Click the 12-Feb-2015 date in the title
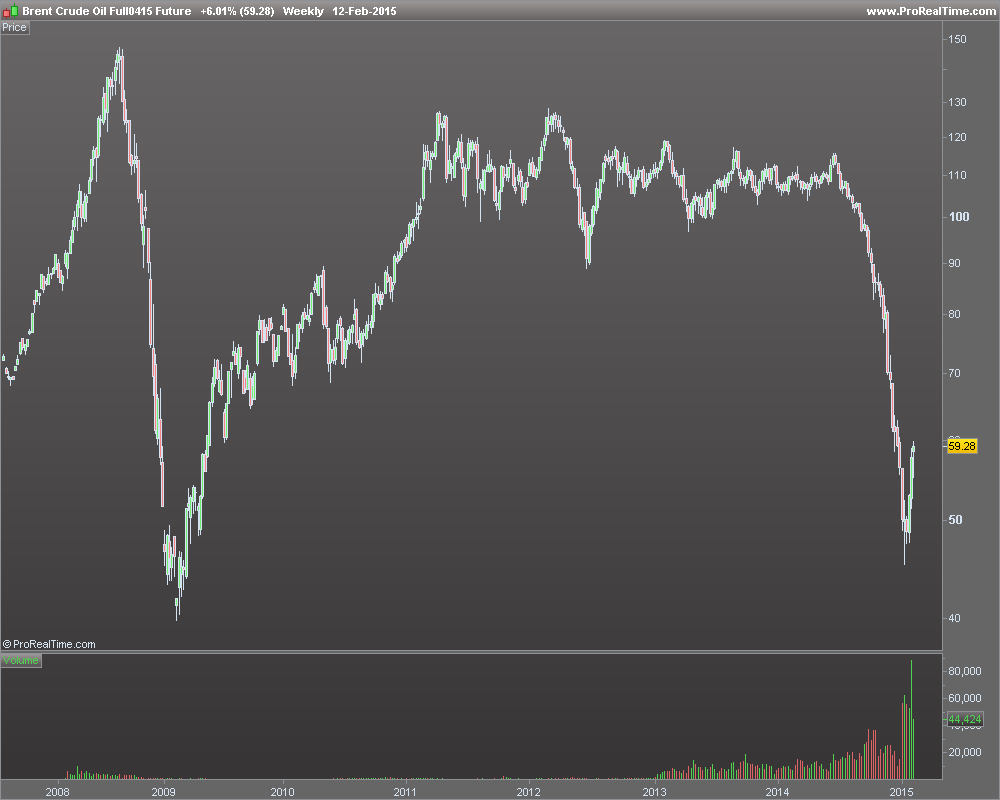1000x800 pixels. pyautogui.click(x=364, y=11)
